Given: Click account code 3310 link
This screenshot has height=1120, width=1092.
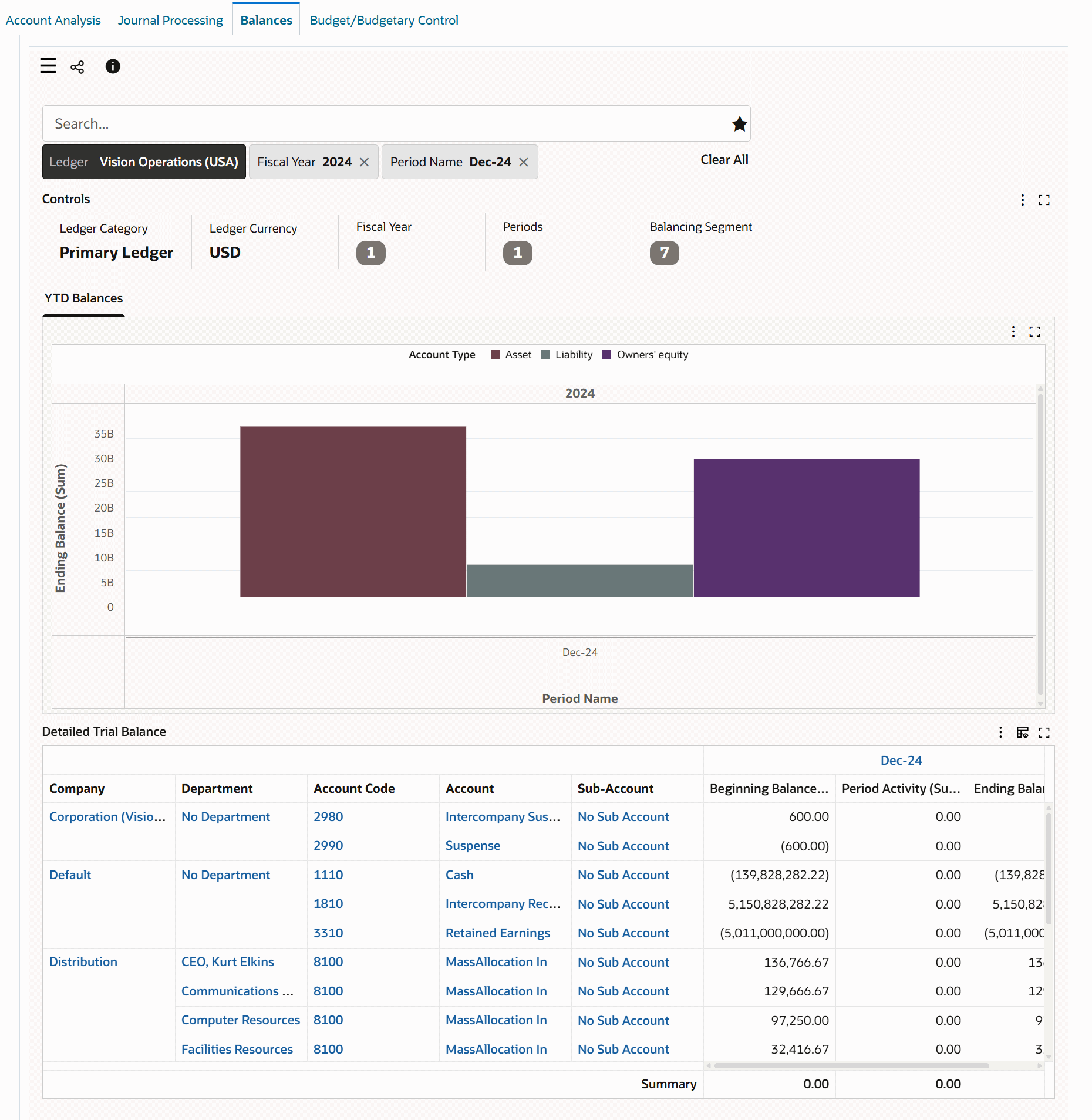Looking at the screenshot, I should (x=328, y=933).
